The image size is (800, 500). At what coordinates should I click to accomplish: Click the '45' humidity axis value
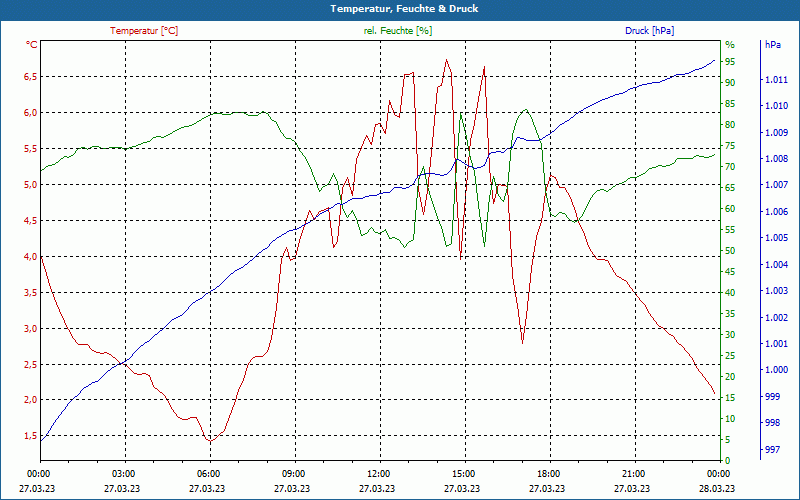pos(730,272)
